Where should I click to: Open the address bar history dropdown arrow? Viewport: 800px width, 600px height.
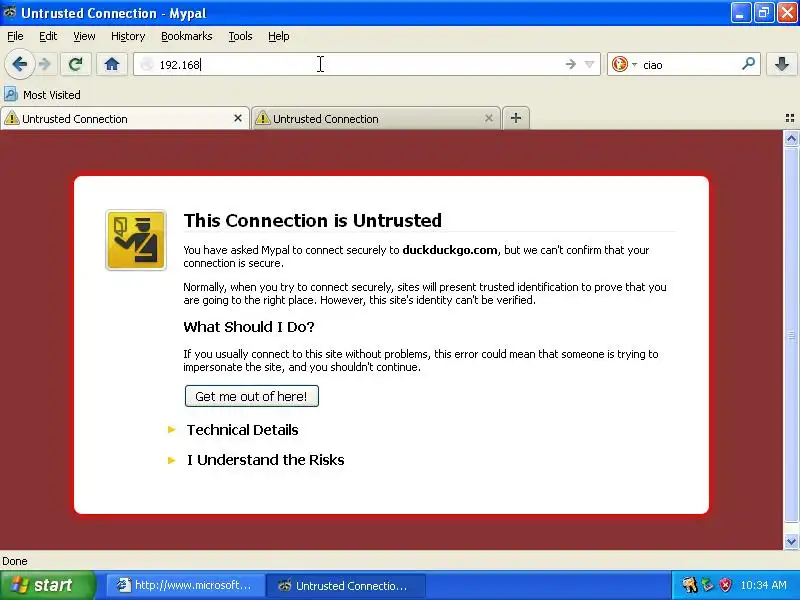tap(589, 64)
